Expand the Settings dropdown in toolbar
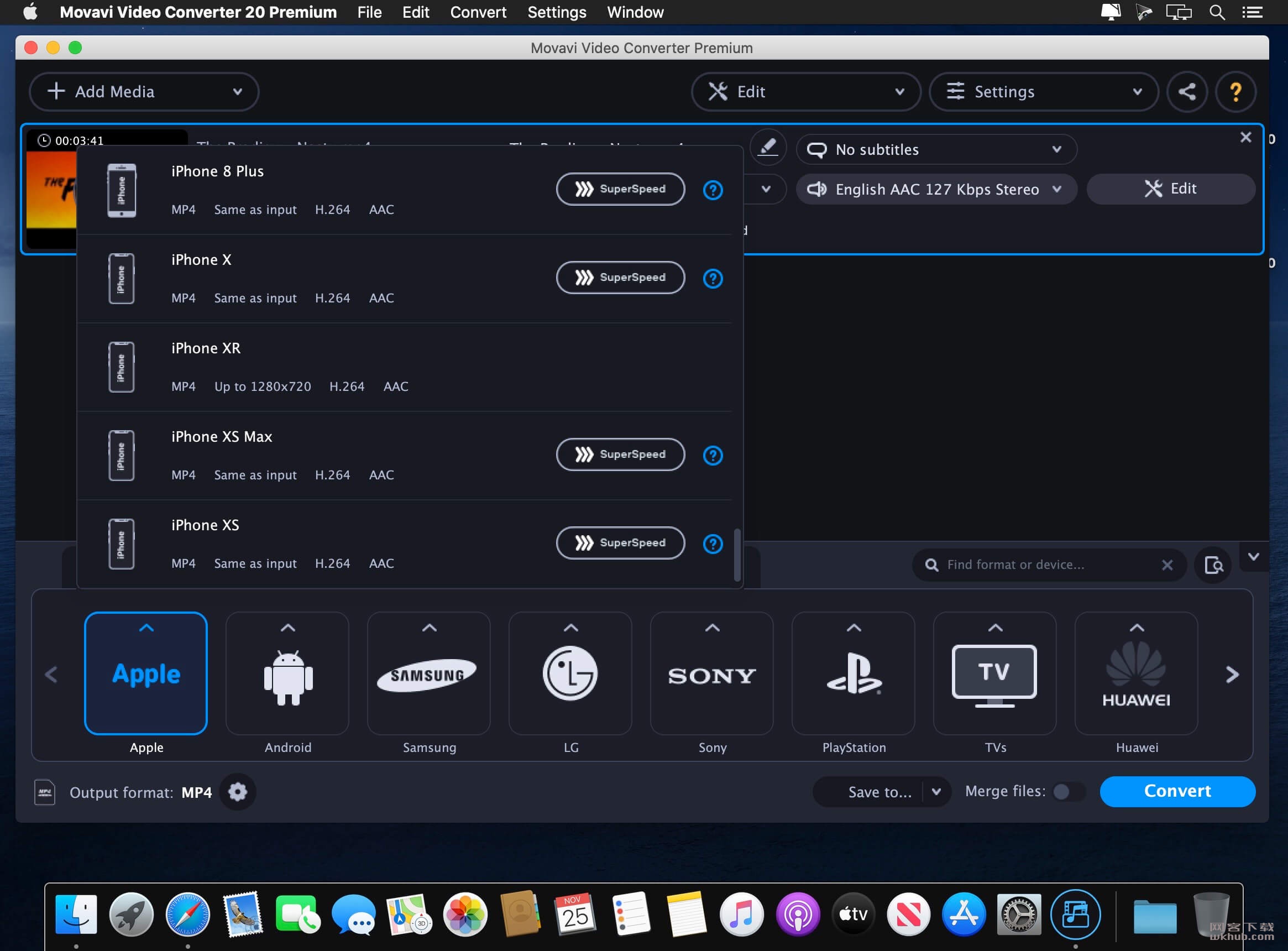 1137,92
